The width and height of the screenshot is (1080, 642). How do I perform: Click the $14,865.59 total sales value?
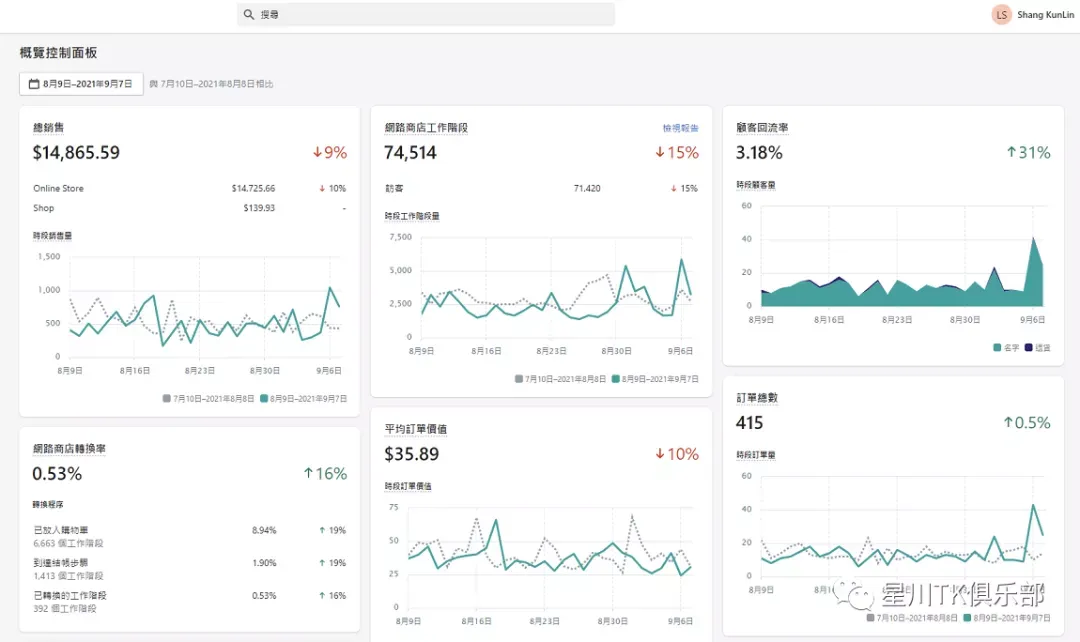[x=76, y=152]
